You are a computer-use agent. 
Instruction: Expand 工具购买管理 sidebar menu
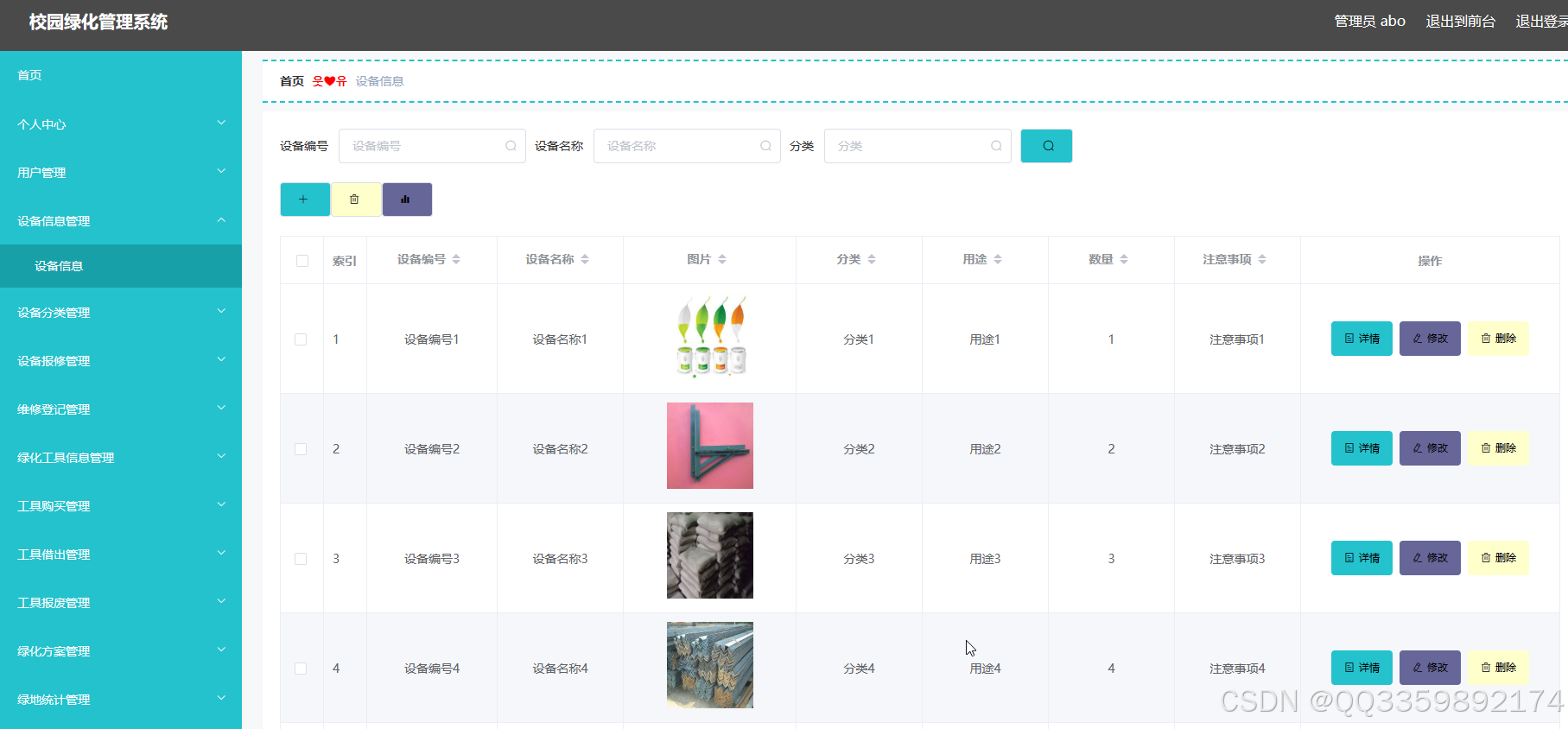coord(121,506)
